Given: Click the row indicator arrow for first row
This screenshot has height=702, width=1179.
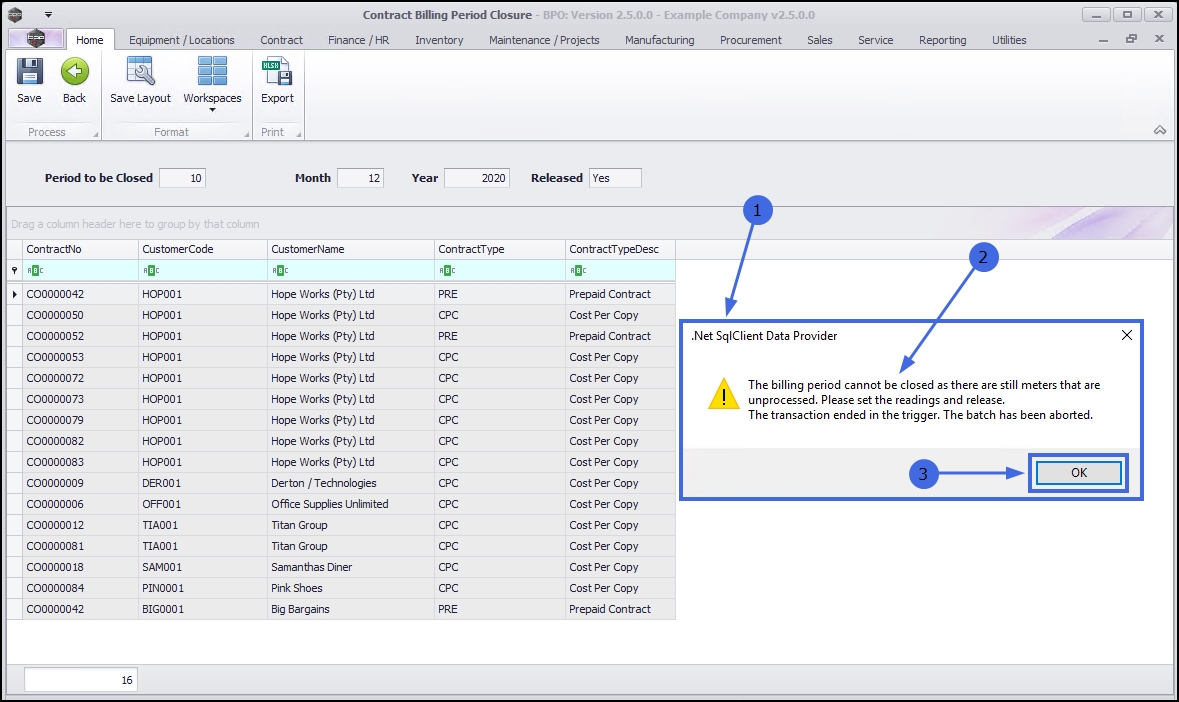Looking at the screenshot, I should pyautogui.click(x=14, y=294).
